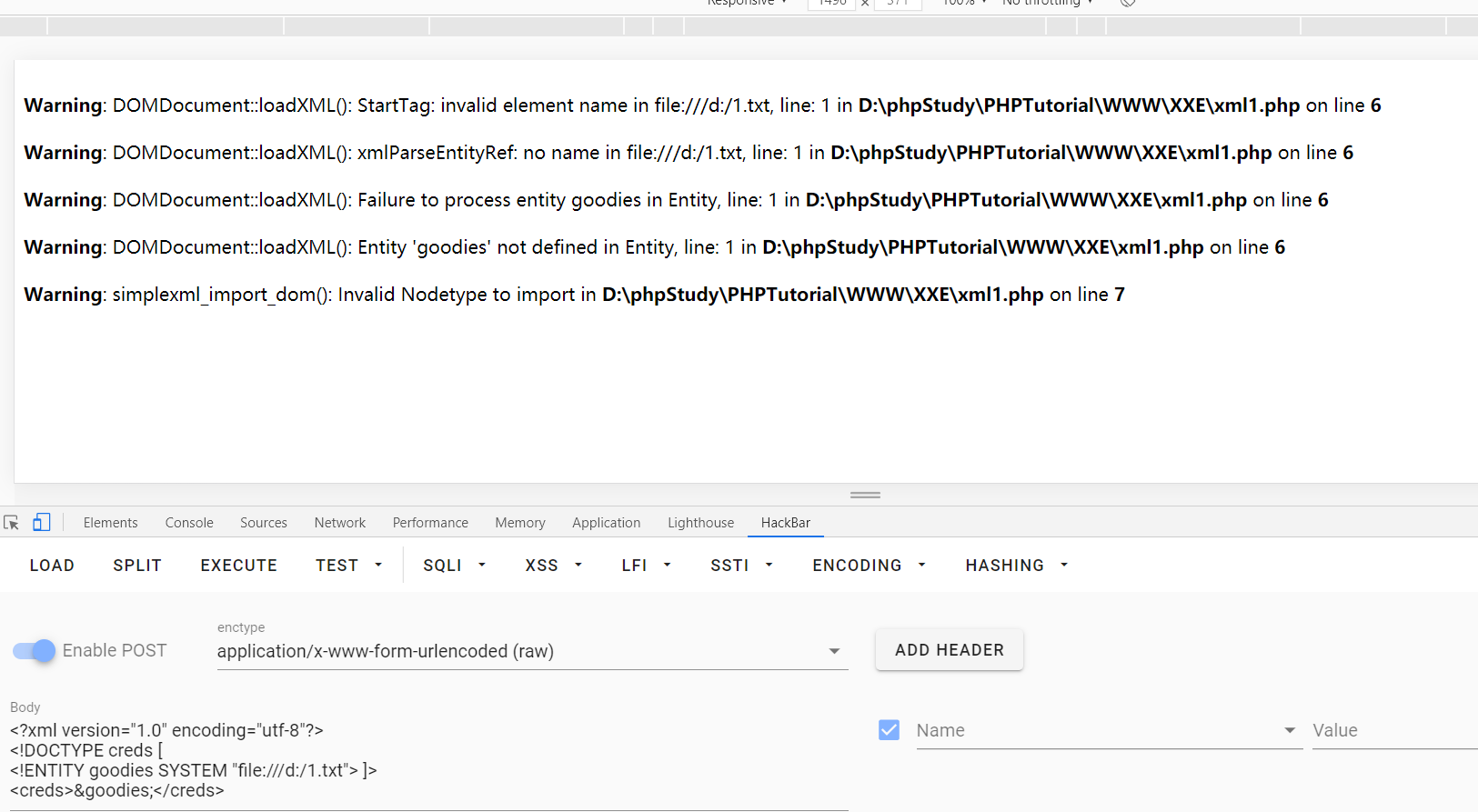Open the SSTI dropdown menu
Screen dimensions: 1478x812
742,566
